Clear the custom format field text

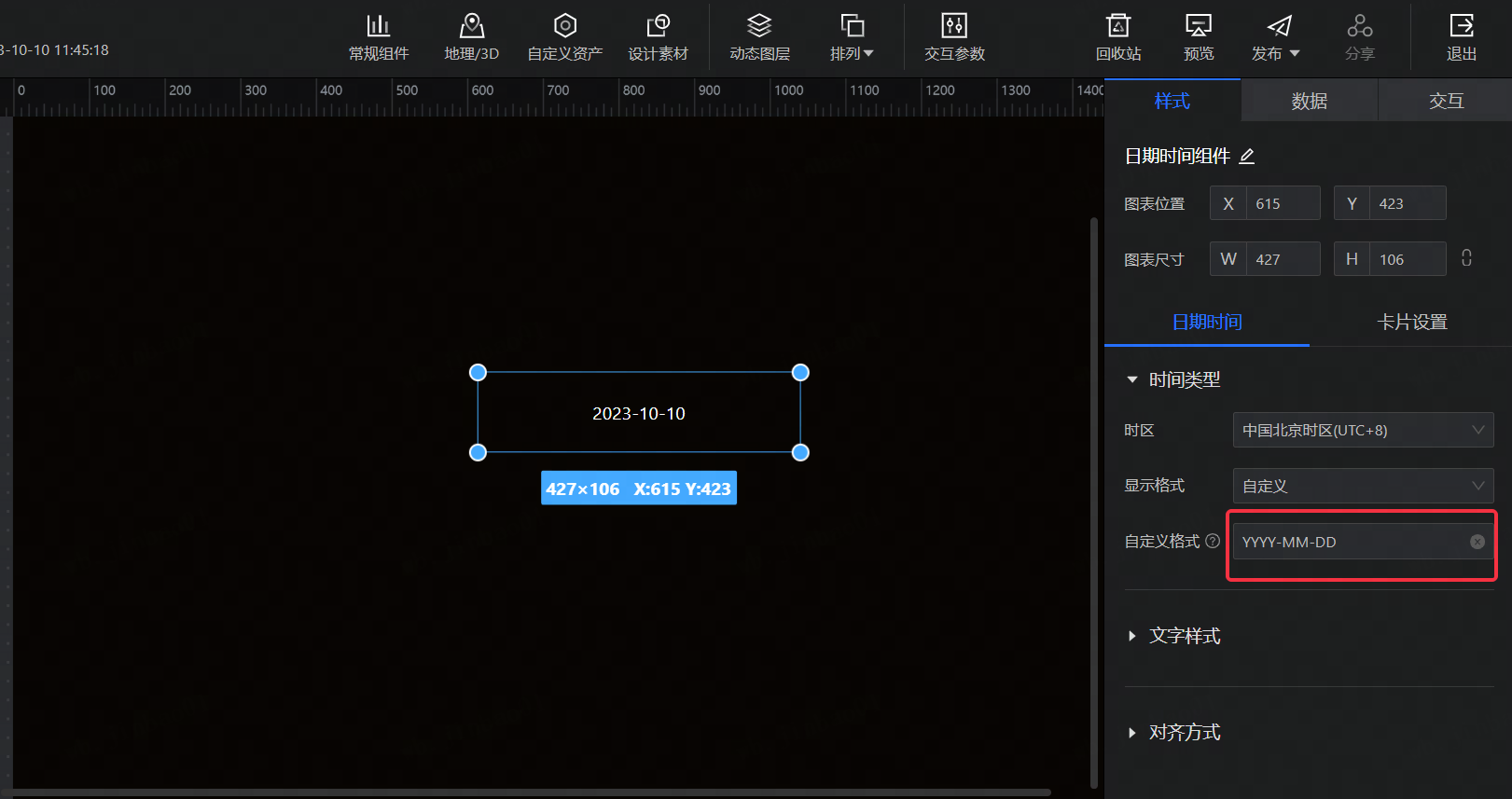click(x=1477, y=542)
